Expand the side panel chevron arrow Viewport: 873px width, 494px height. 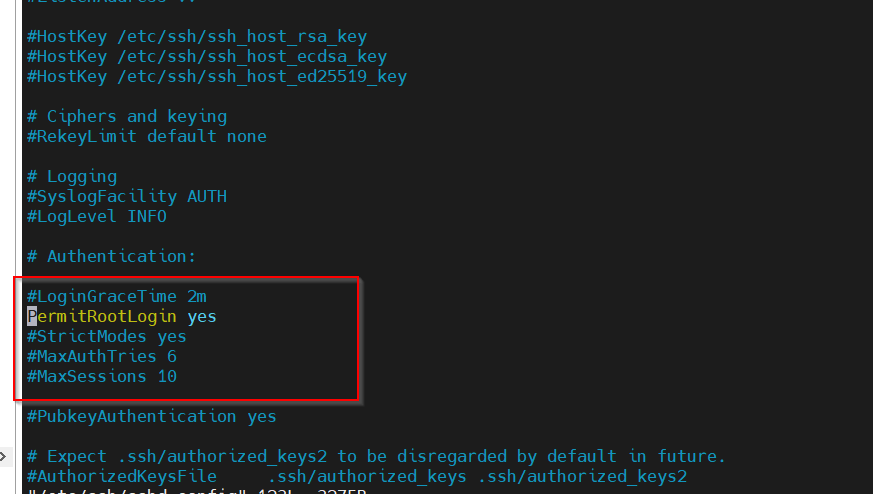coord(3,457)
